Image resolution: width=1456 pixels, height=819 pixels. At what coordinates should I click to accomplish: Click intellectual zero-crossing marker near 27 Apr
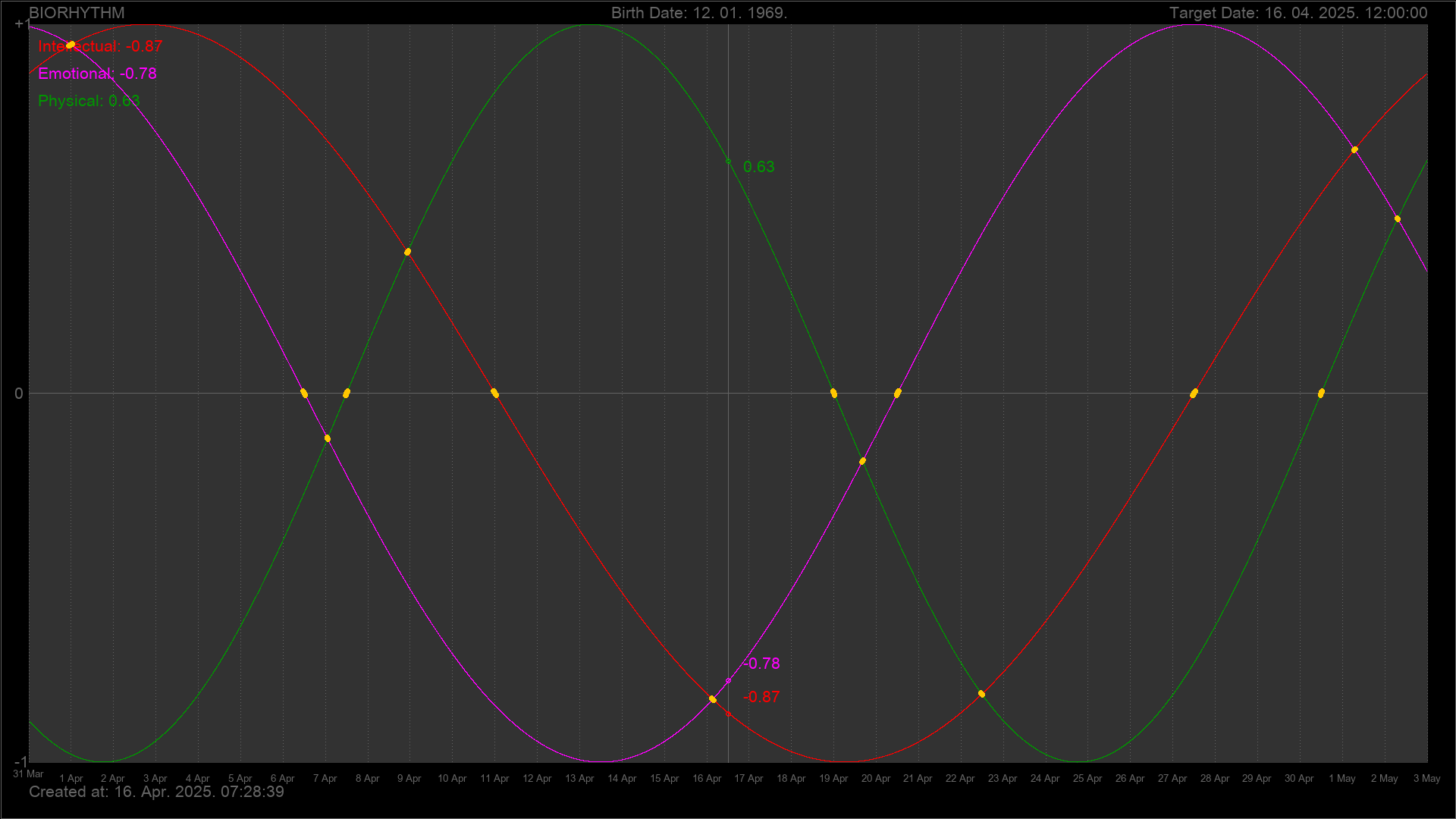tap(1194, 393)
